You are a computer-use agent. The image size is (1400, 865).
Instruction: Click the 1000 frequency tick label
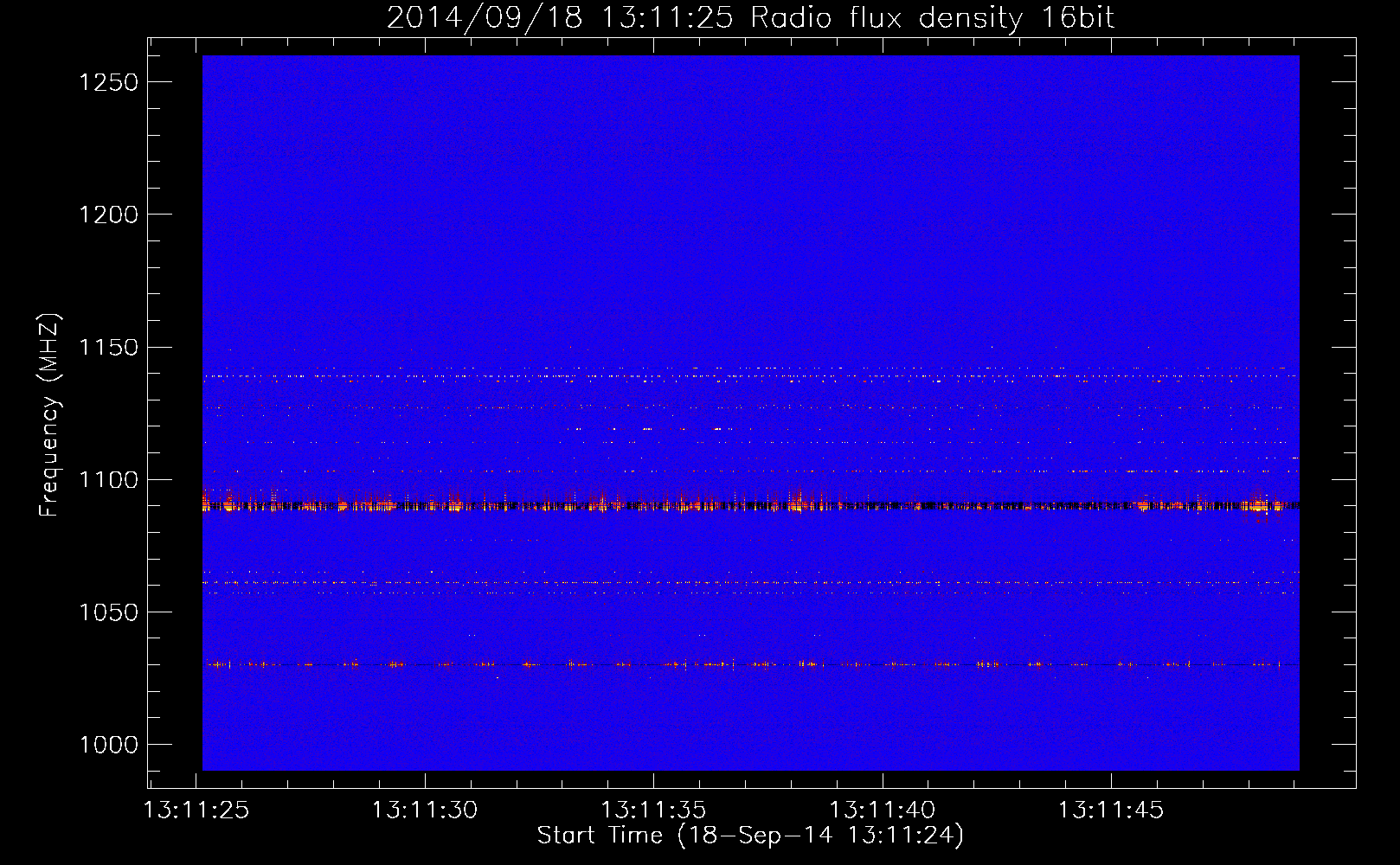108,745
